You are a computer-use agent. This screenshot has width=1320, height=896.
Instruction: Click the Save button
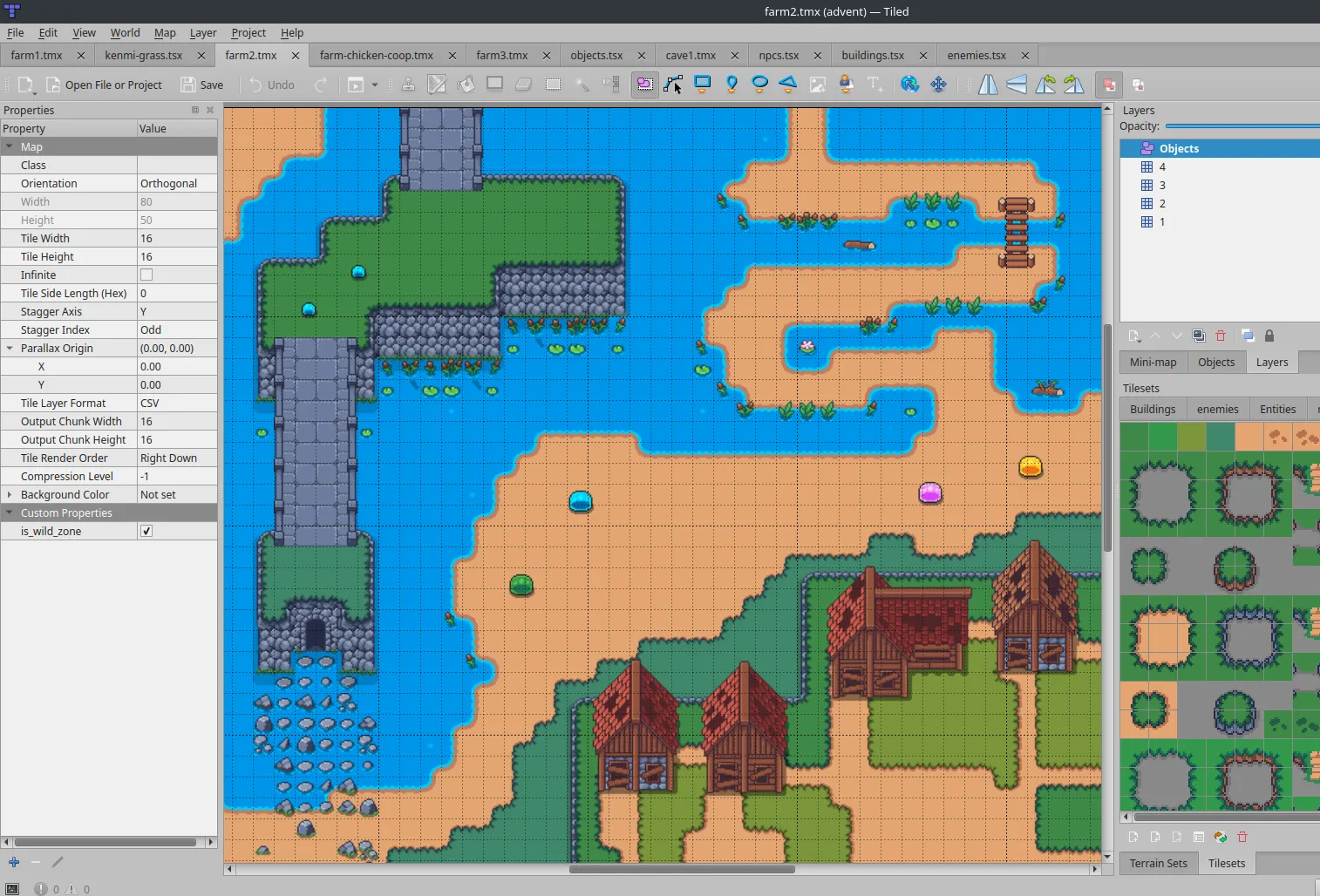(202, 85)
